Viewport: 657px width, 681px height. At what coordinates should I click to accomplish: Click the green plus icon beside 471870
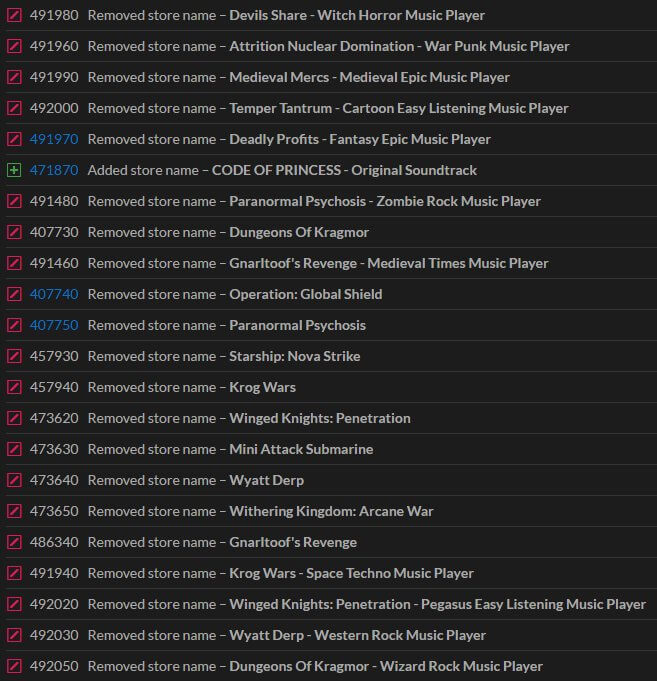click(14, 171)
